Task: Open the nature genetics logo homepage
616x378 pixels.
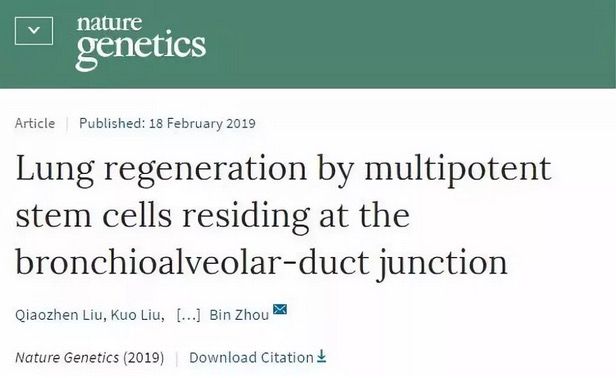Action: click(x=141, y=43)
